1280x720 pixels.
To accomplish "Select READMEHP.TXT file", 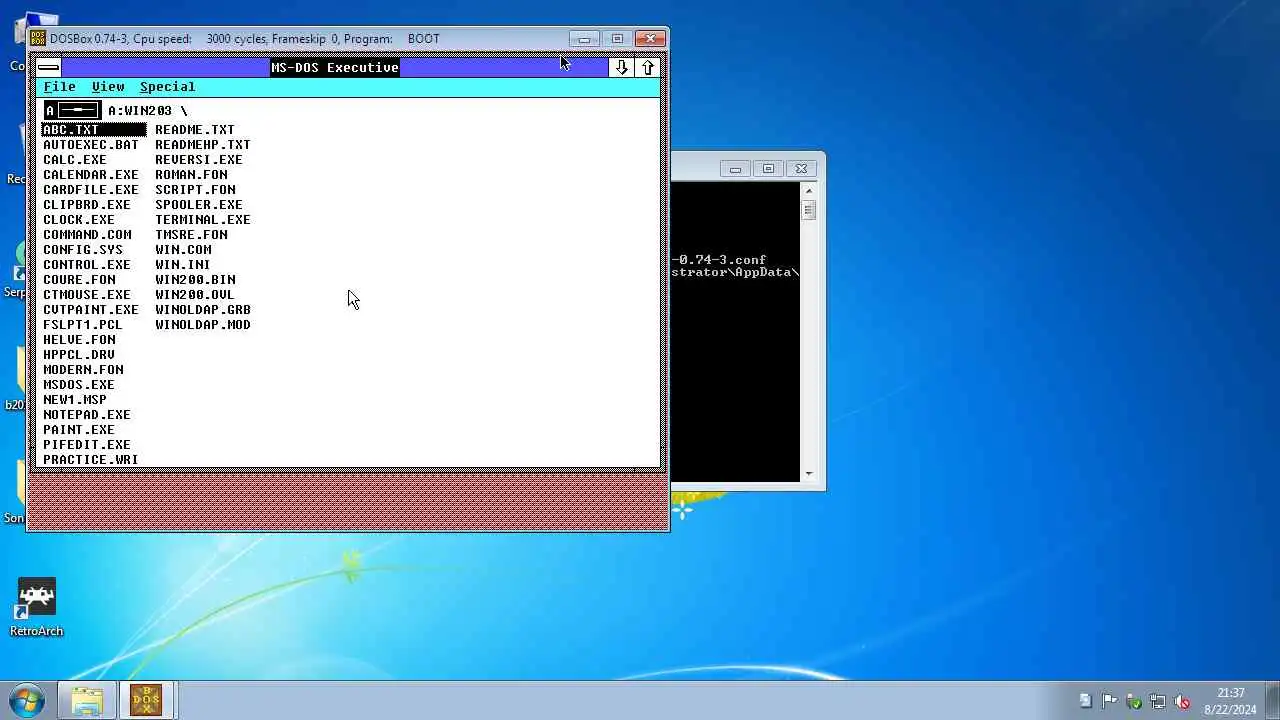I will tap(203, 145).
